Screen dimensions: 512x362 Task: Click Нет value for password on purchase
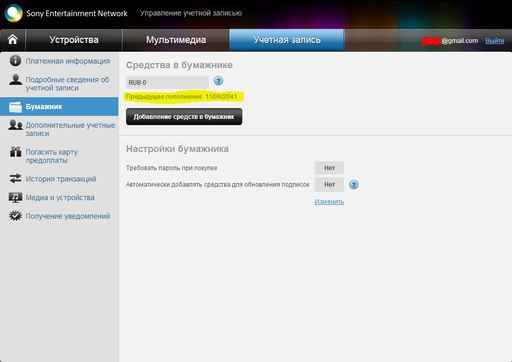click(329, 168)
